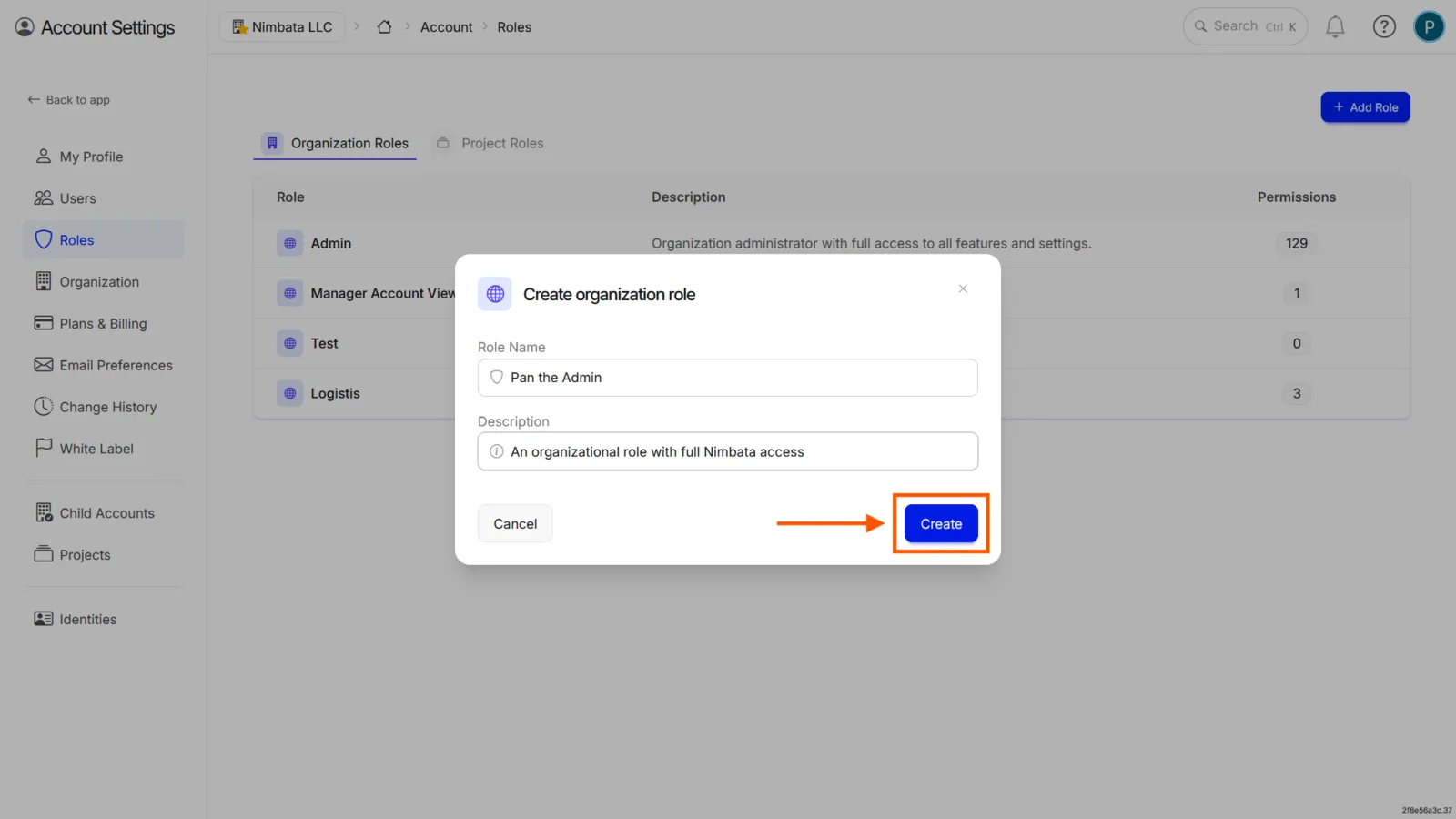Open the Search box in the header
Image resolution: width=1456 pixels, height=819 pixels.
1245,26
